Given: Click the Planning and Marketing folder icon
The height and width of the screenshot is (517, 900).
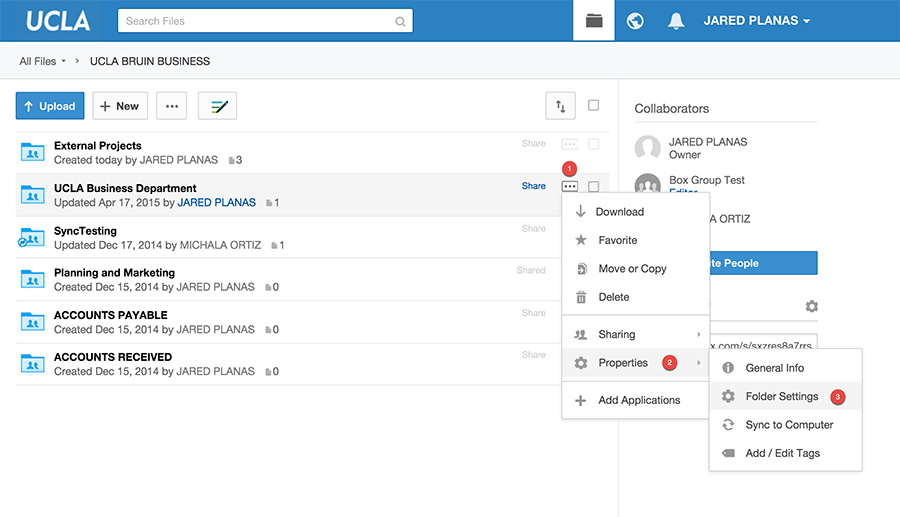Looking at the screenshot, I should [x=33, y=279].
